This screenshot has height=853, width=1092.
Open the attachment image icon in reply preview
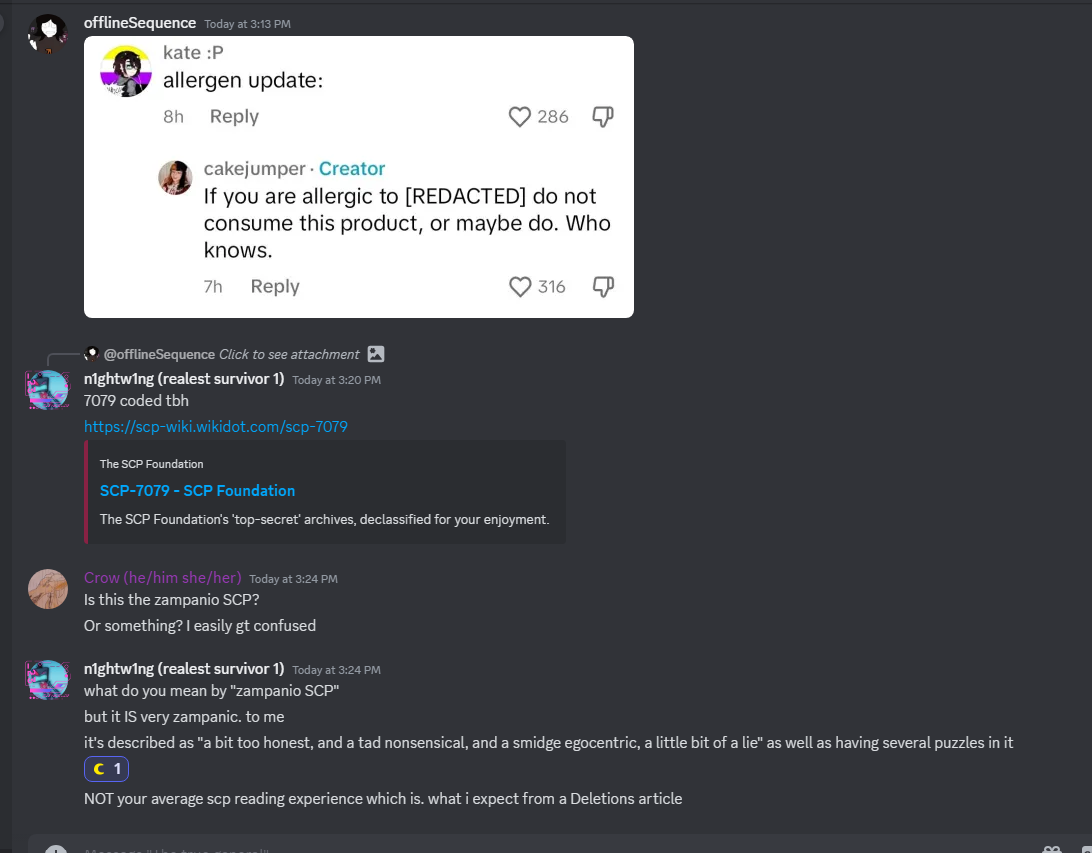(x=376, y=354)
